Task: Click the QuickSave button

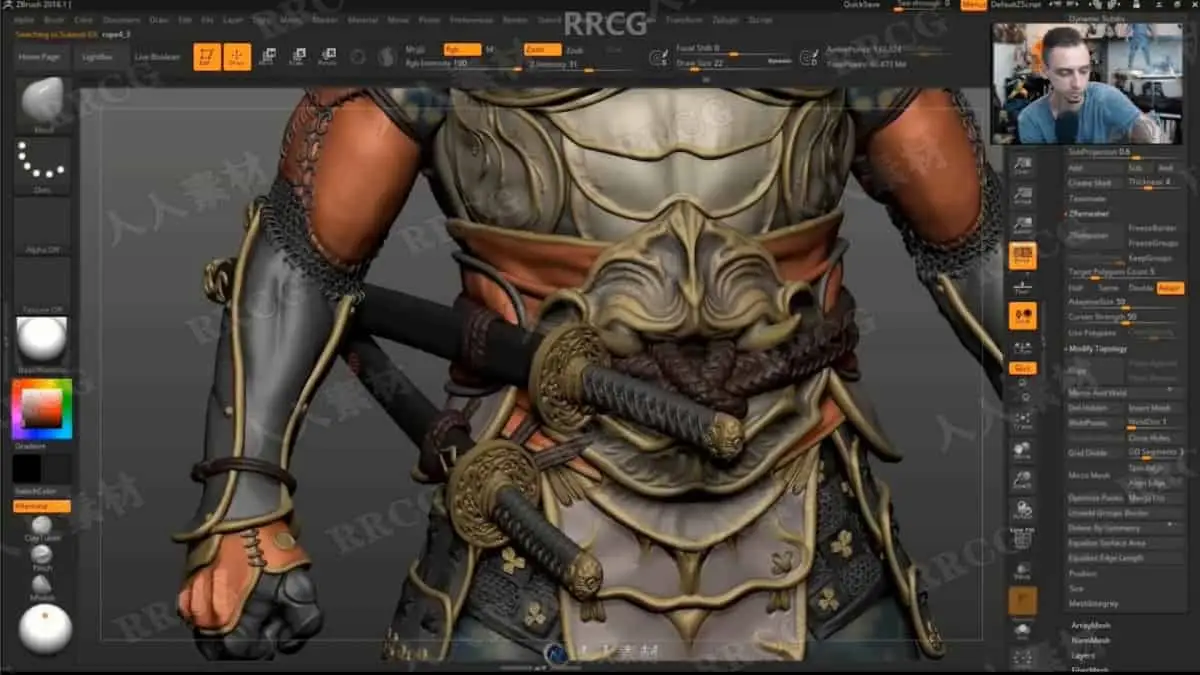Action: pyautogui.click(x=862, y=5)
